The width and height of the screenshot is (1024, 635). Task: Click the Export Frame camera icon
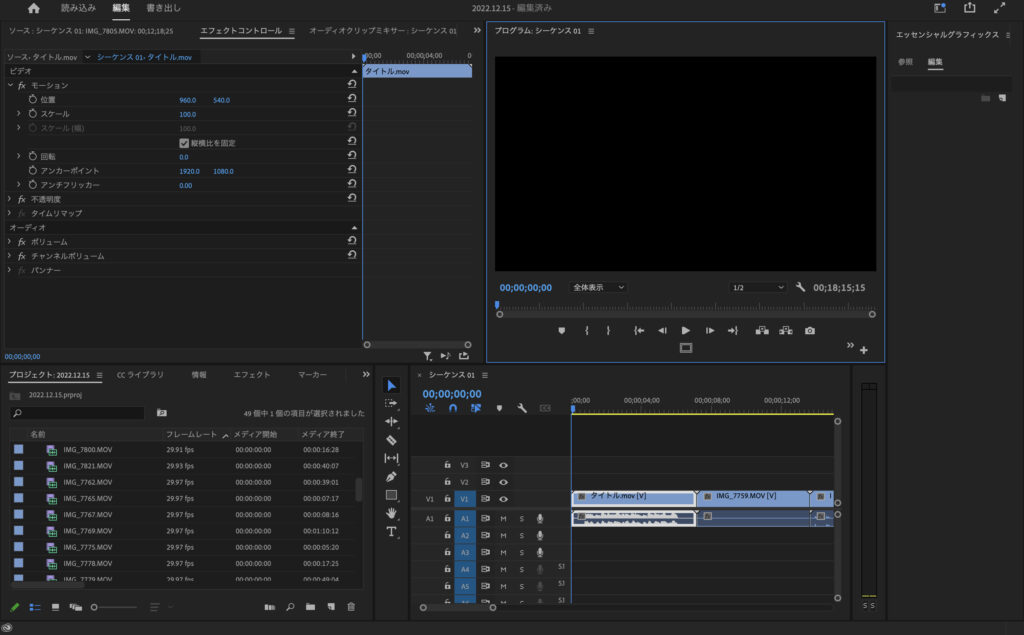[810, 330]
